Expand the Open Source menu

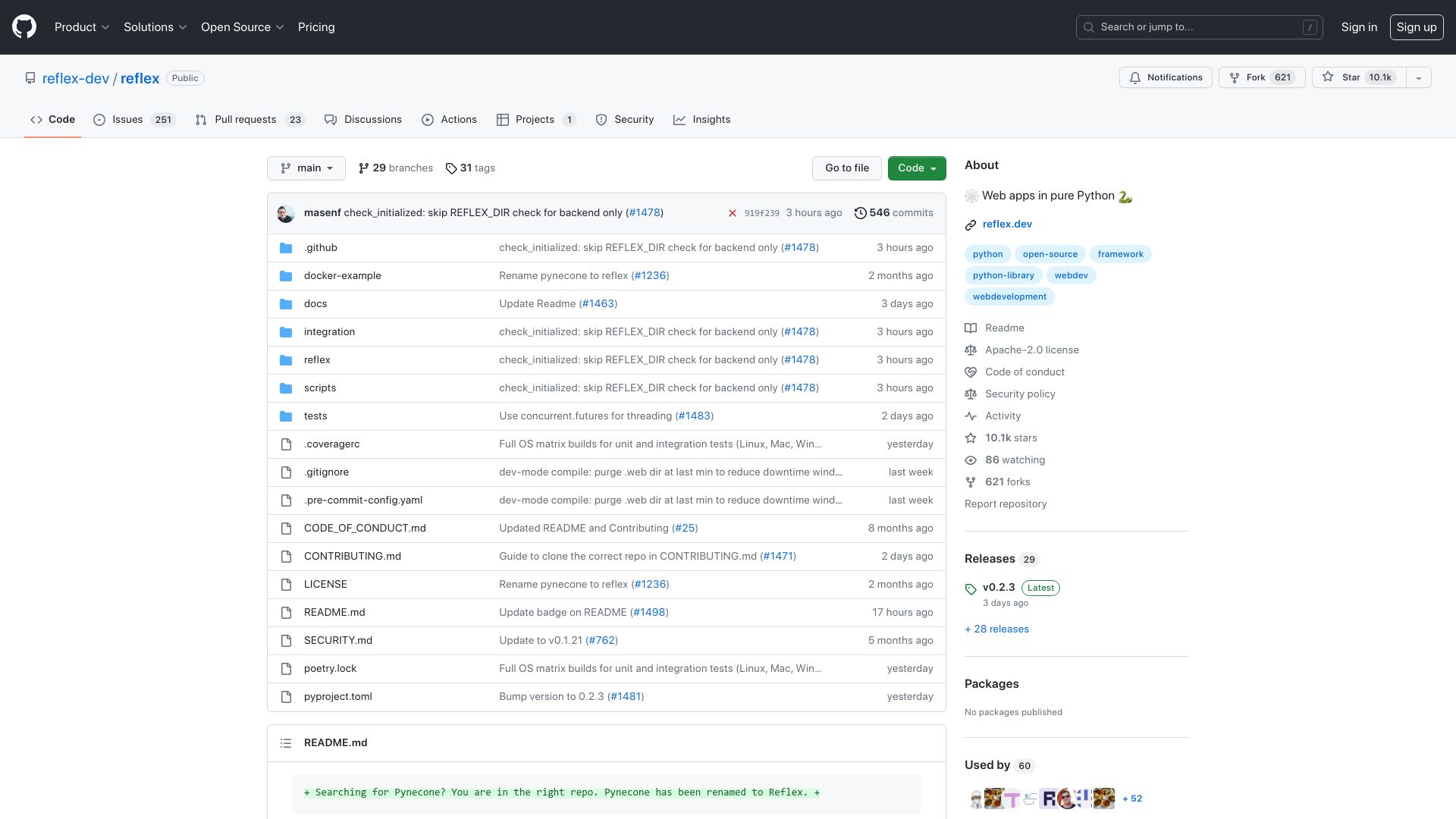pos(243,27)
